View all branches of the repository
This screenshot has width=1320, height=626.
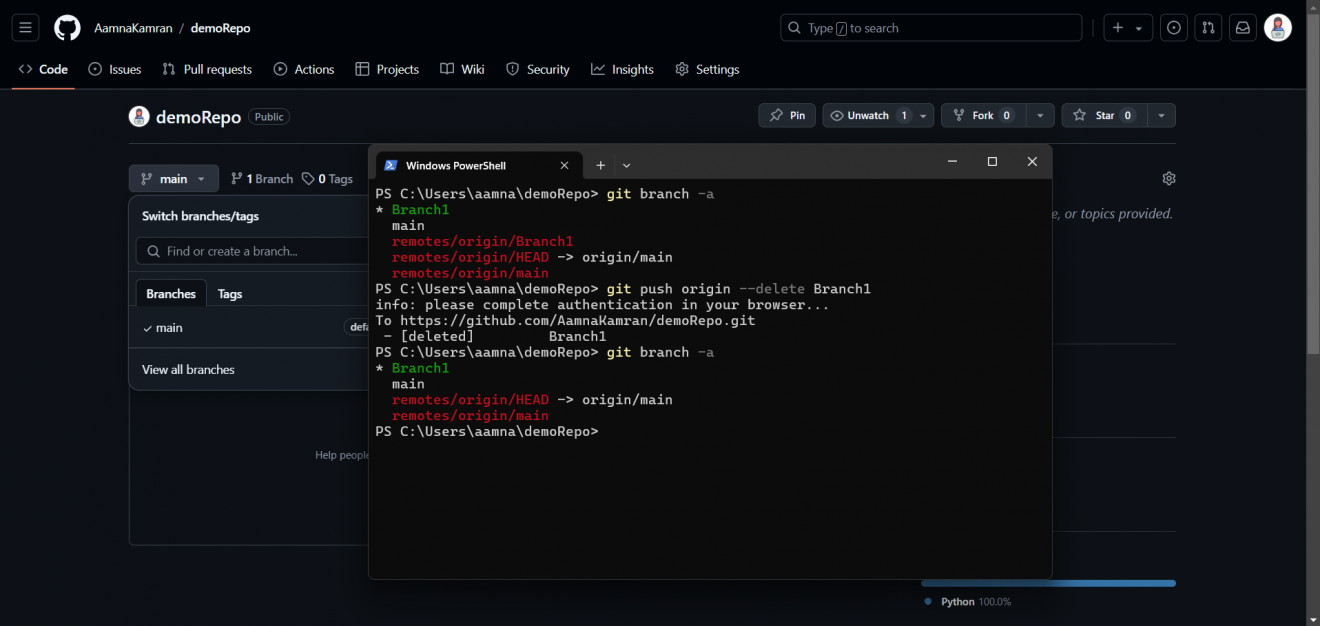click(188, 369)
